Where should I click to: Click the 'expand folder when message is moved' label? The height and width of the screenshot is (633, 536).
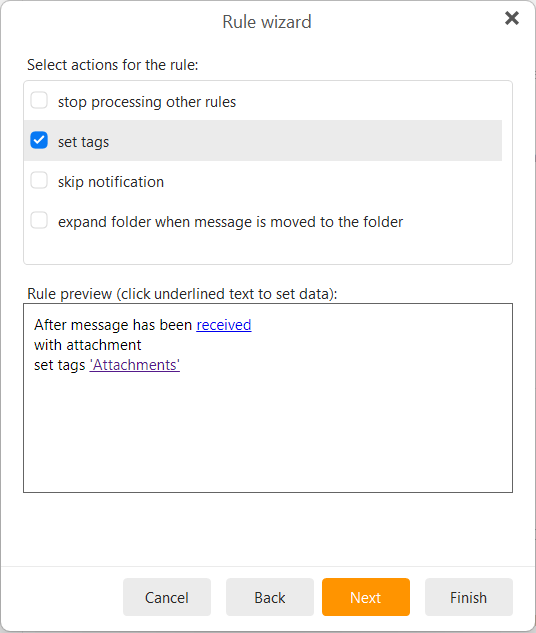coord(230,222)
